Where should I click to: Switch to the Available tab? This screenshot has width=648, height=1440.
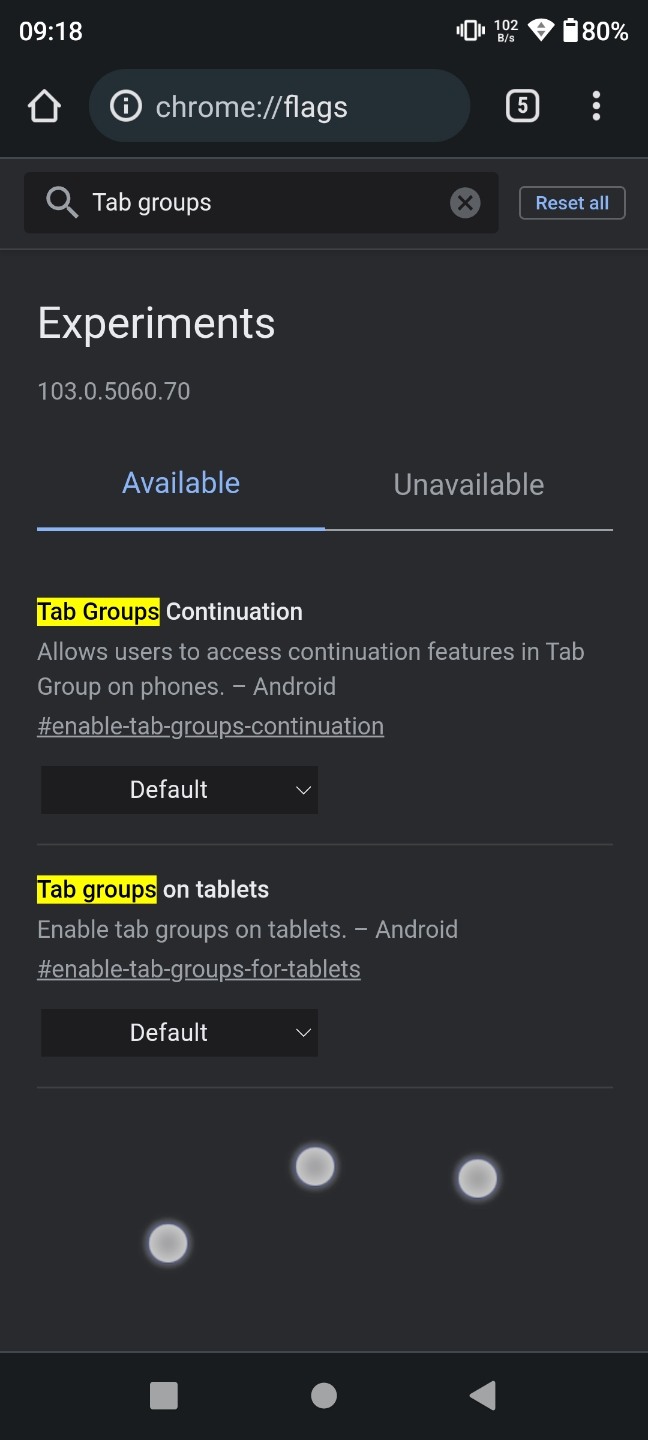point(181,484)
